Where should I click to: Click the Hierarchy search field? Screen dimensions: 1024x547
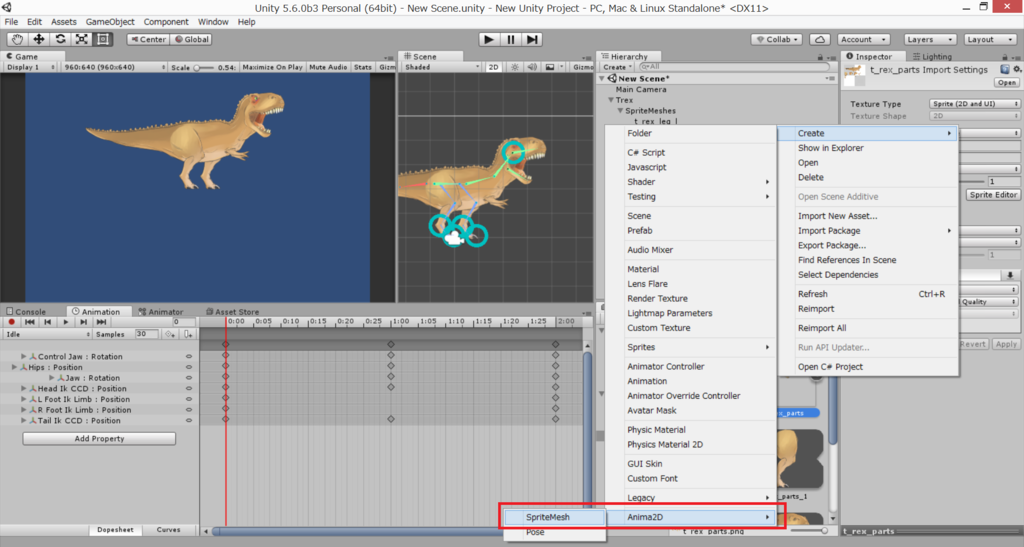(733, 67)
